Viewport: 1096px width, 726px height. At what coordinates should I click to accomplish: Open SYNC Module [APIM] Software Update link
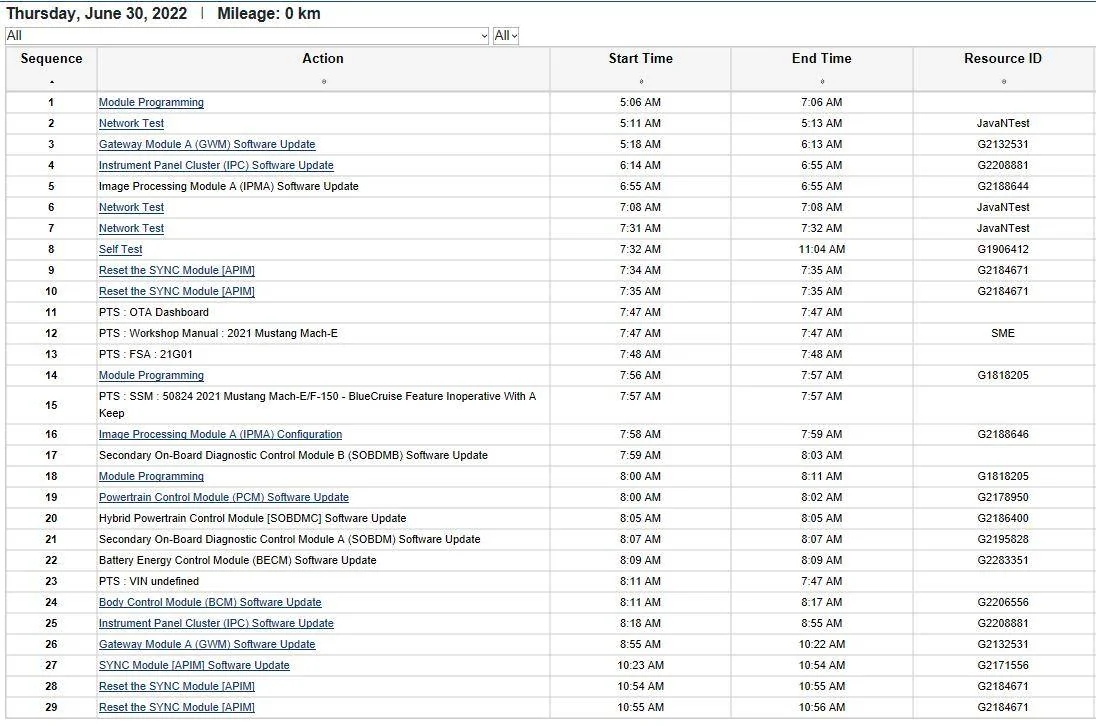tap(194, 665)
